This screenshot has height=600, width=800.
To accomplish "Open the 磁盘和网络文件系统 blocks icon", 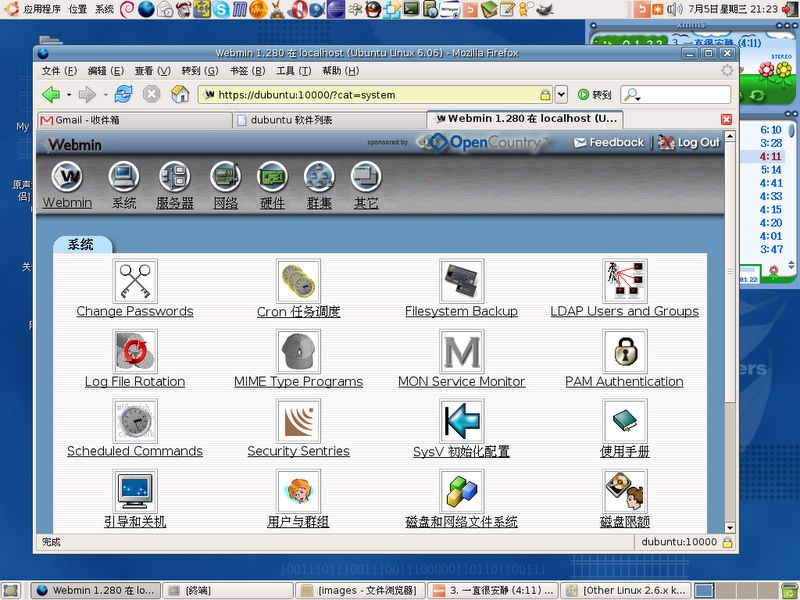I will pyautogui.click(x=461, y=491).
